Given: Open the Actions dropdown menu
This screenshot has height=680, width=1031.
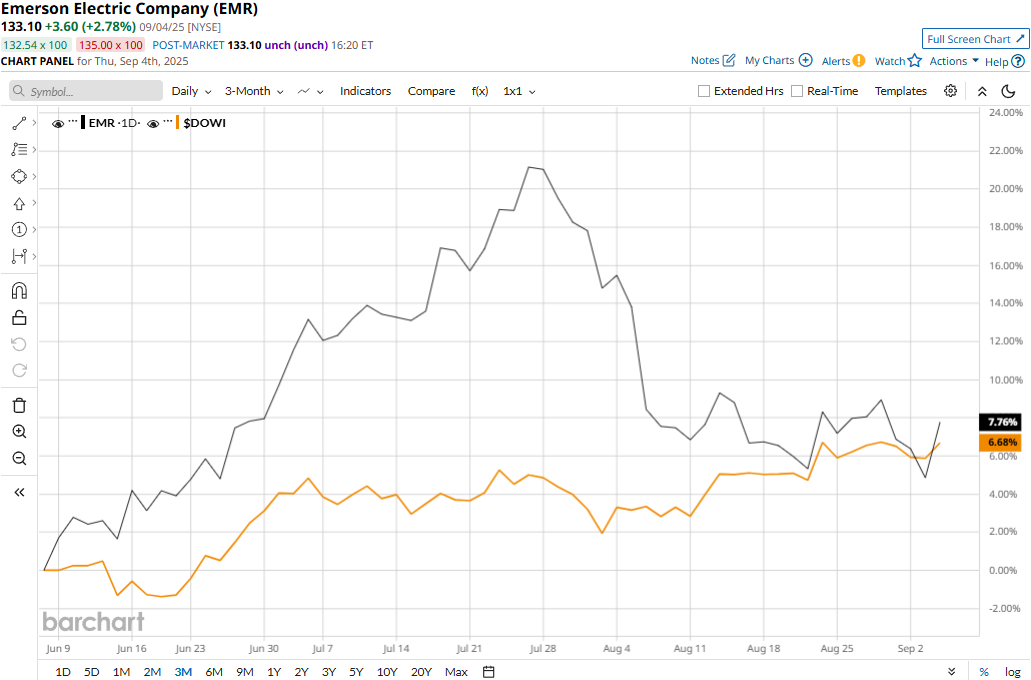Looking at the screenshot, I should [954, 61].
